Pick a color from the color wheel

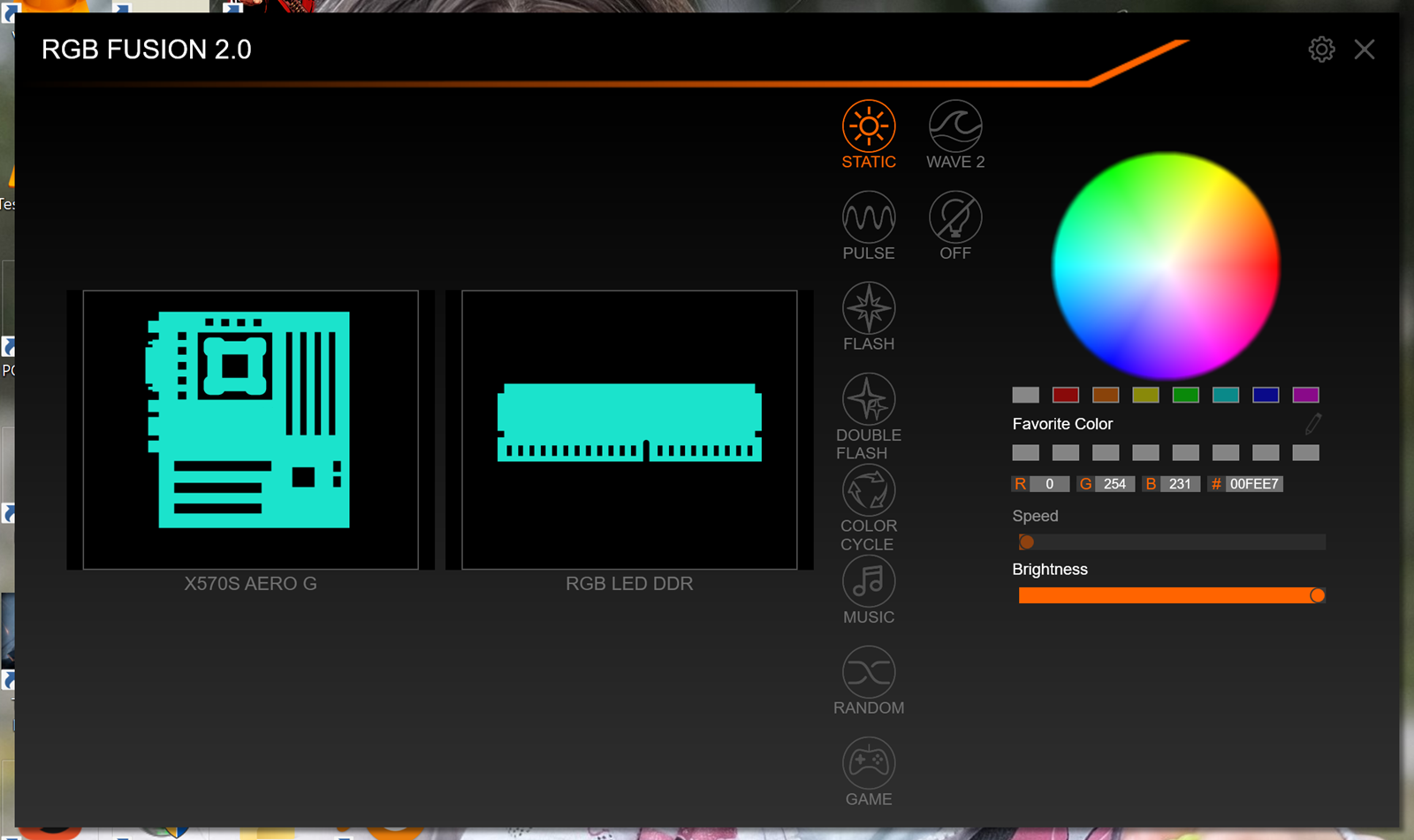tap(1166, 266)
